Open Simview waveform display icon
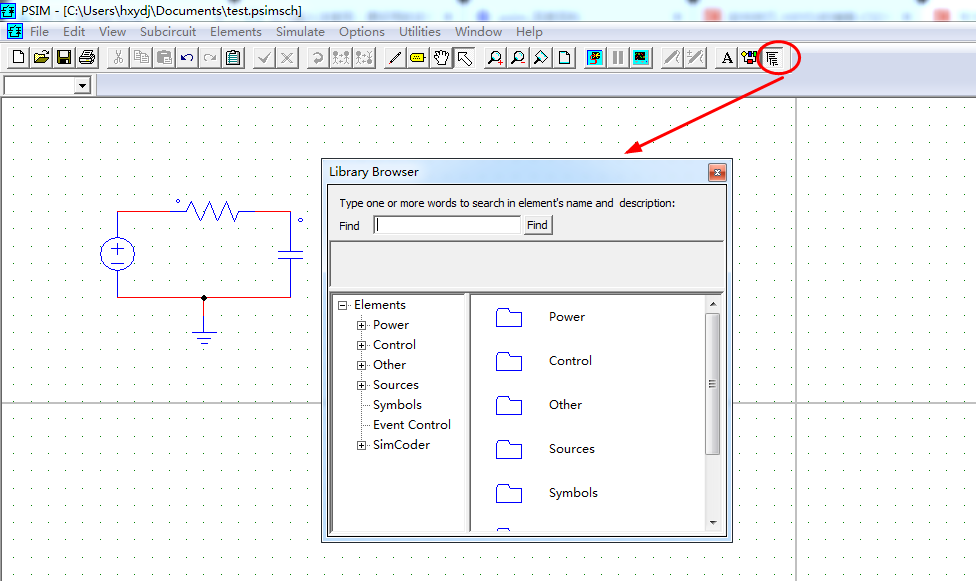976x581 pixels. pyautogui.click(x=641, y=58)
